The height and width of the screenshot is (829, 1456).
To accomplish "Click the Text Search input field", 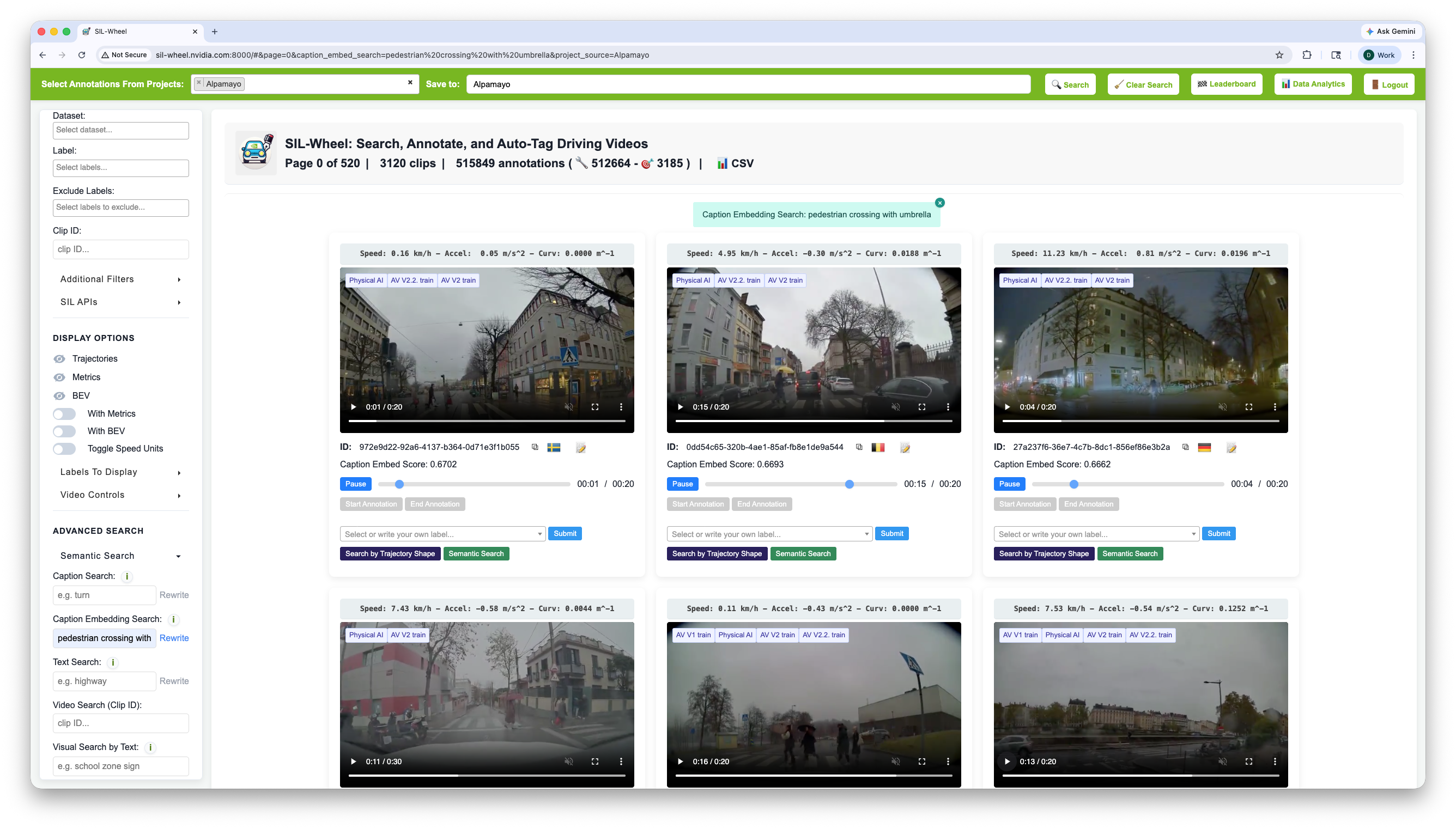I will coord(104,681).
